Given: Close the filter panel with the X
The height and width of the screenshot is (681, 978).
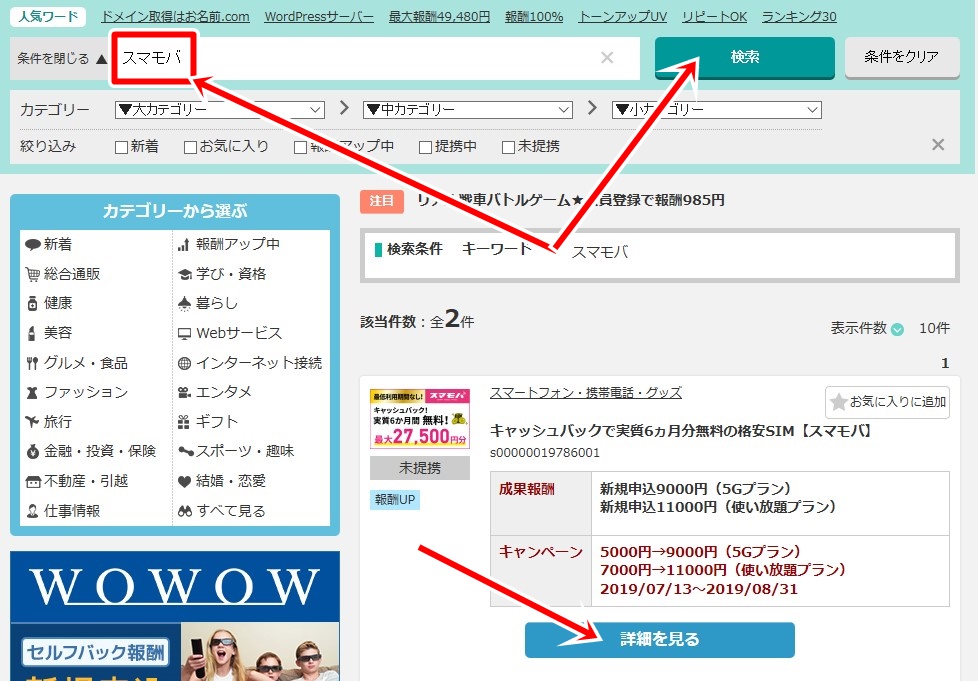Looking at the screenshot, I should 937,145.
